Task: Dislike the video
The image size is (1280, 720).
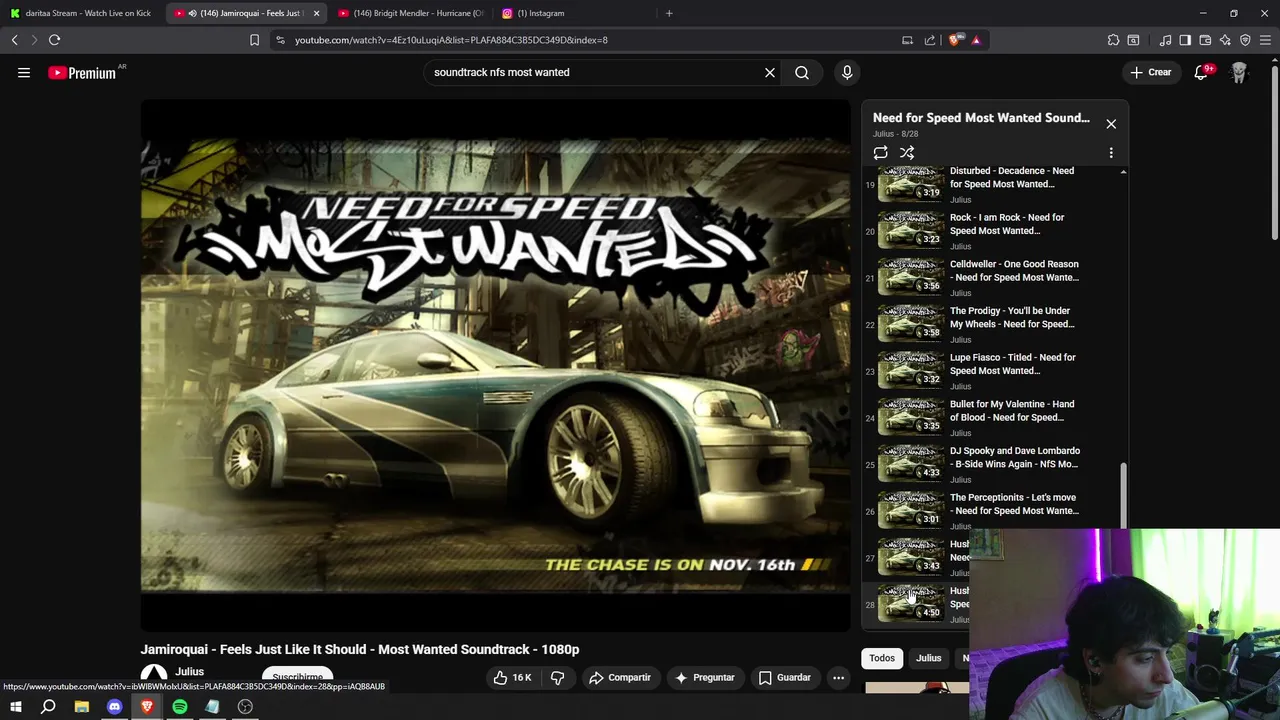Action: (x=558, y=678)
